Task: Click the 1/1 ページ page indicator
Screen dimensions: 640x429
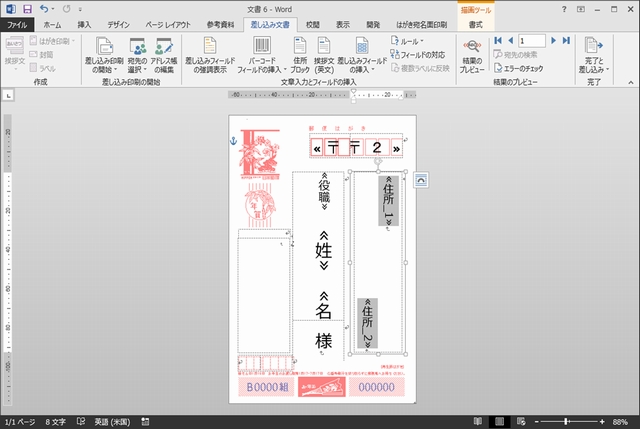Action: click(x=20, y=422)
